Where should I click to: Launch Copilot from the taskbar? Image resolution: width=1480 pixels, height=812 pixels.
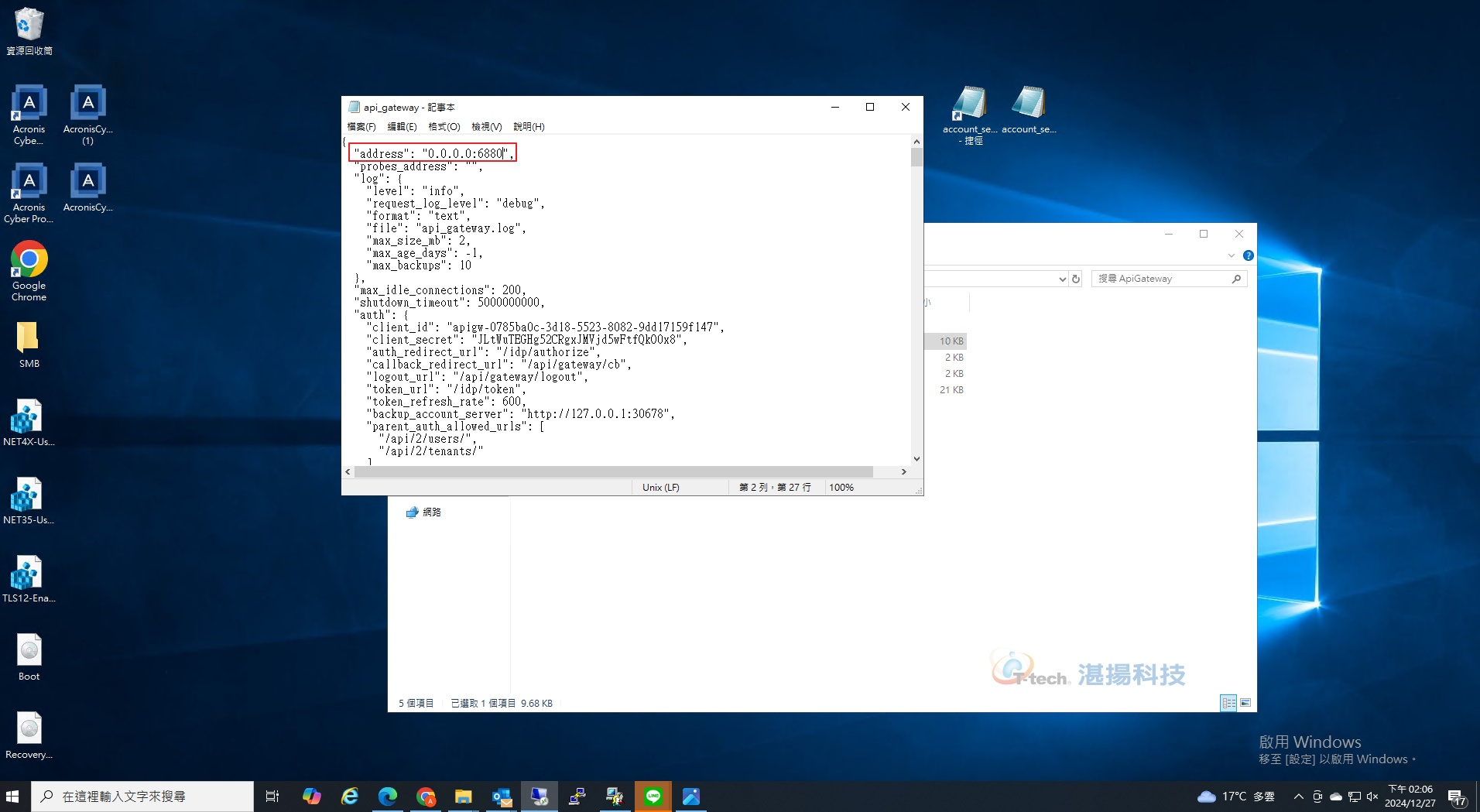(x=312, y=796)
